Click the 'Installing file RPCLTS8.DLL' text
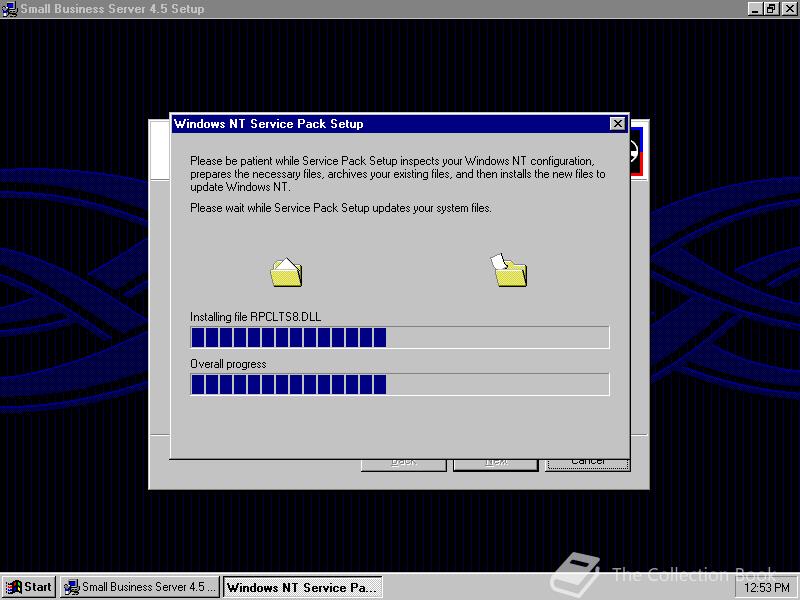The width and height of the screenshot is (800, 600). coord(256,317)
